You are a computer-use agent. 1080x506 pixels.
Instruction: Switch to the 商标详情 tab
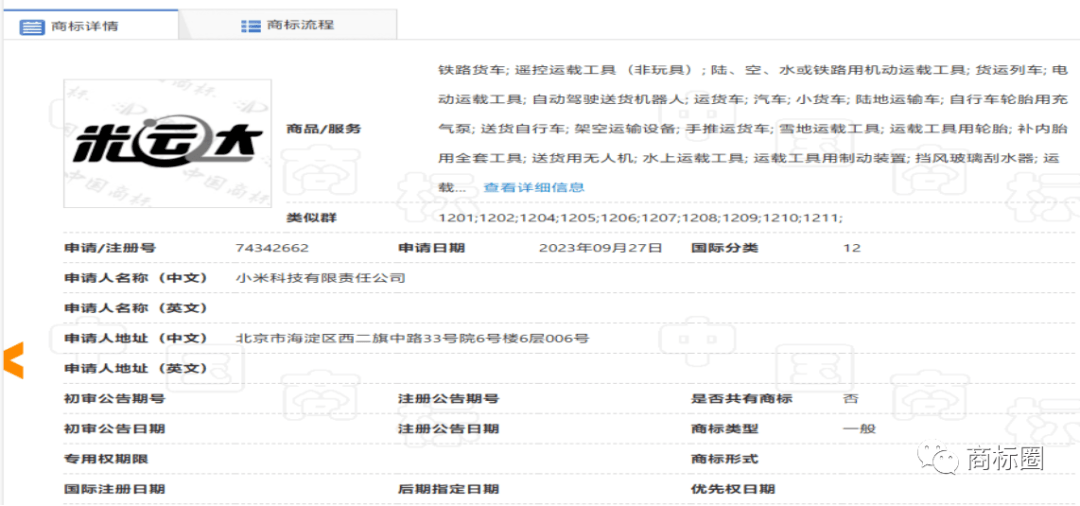(90, 26)
